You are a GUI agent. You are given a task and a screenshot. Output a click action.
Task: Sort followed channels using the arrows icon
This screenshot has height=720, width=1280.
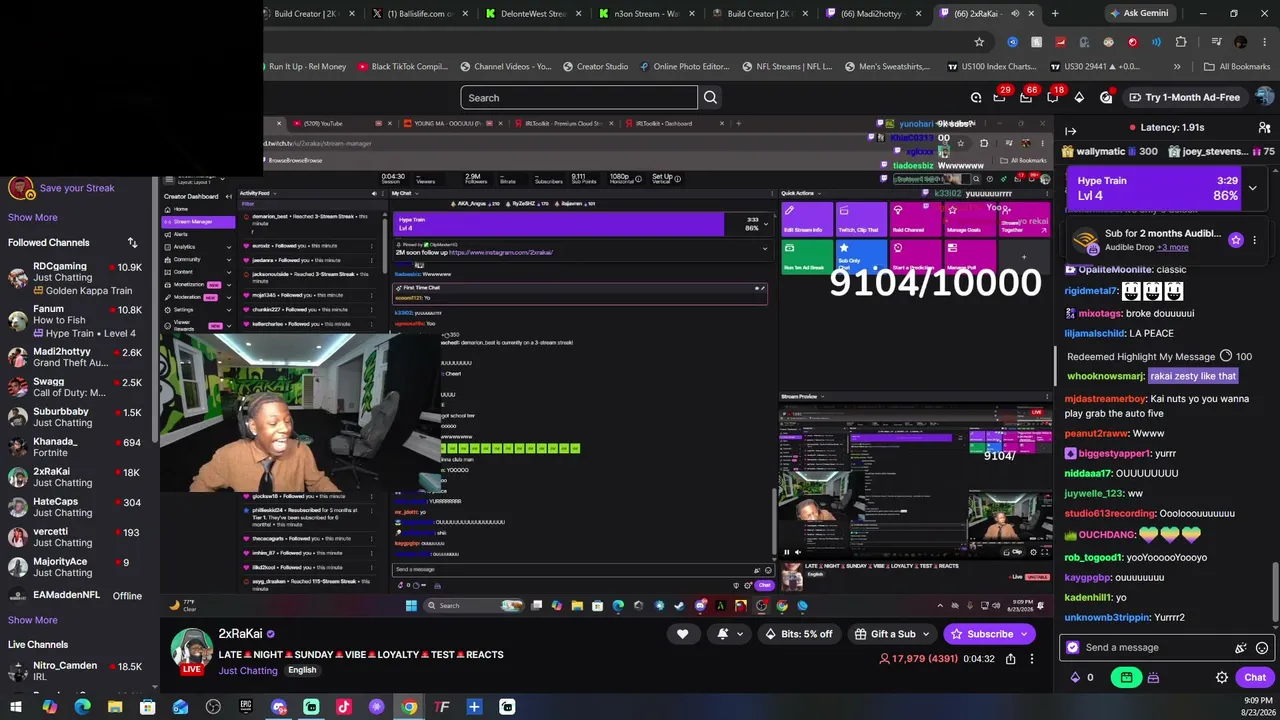pos(132,242)
